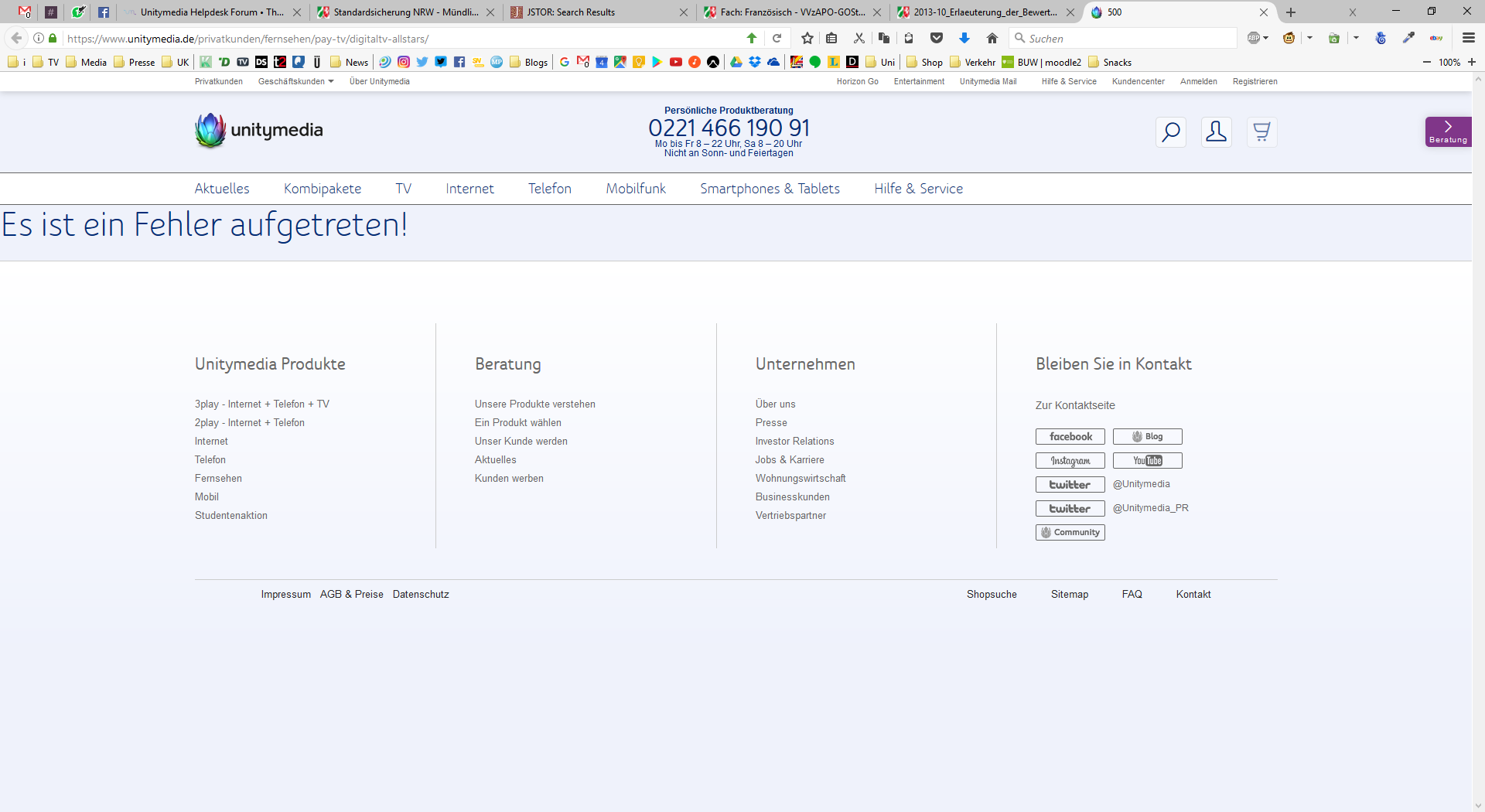This screenshot has height=812, width=1485.
Task: Zoom in with the plus button
Action: click(1472, 62)
